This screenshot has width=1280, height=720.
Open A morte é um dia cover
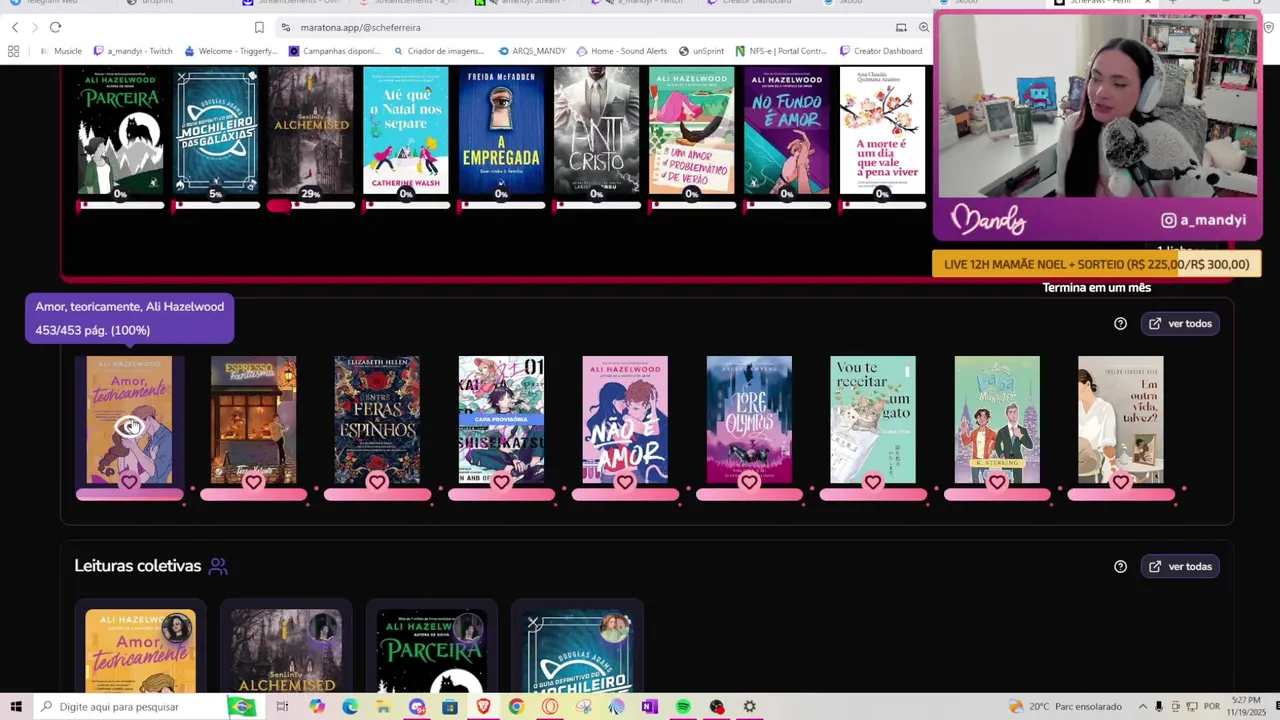(x=882, y=130)
